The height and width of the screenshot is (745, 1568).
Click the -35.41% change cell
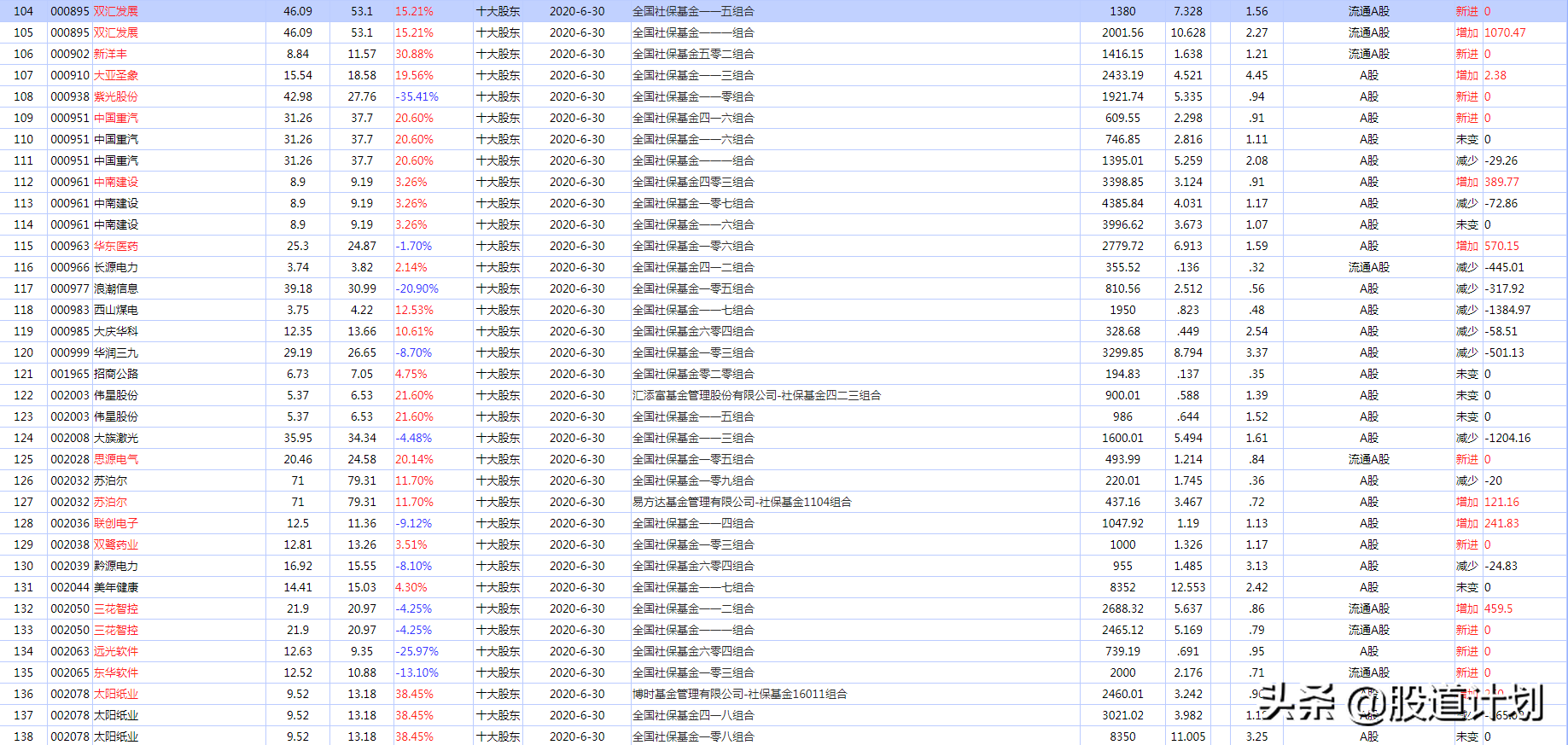417,96
